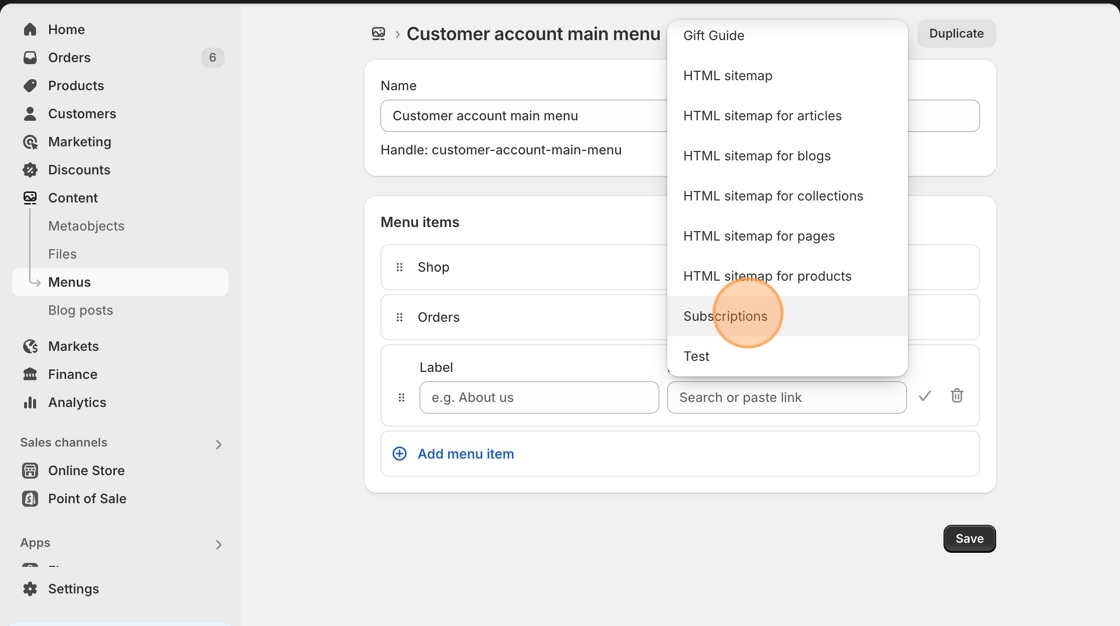
Task: Click the Analytics bar chart icon
Action: pyautogui.click(x=30, y=402)
